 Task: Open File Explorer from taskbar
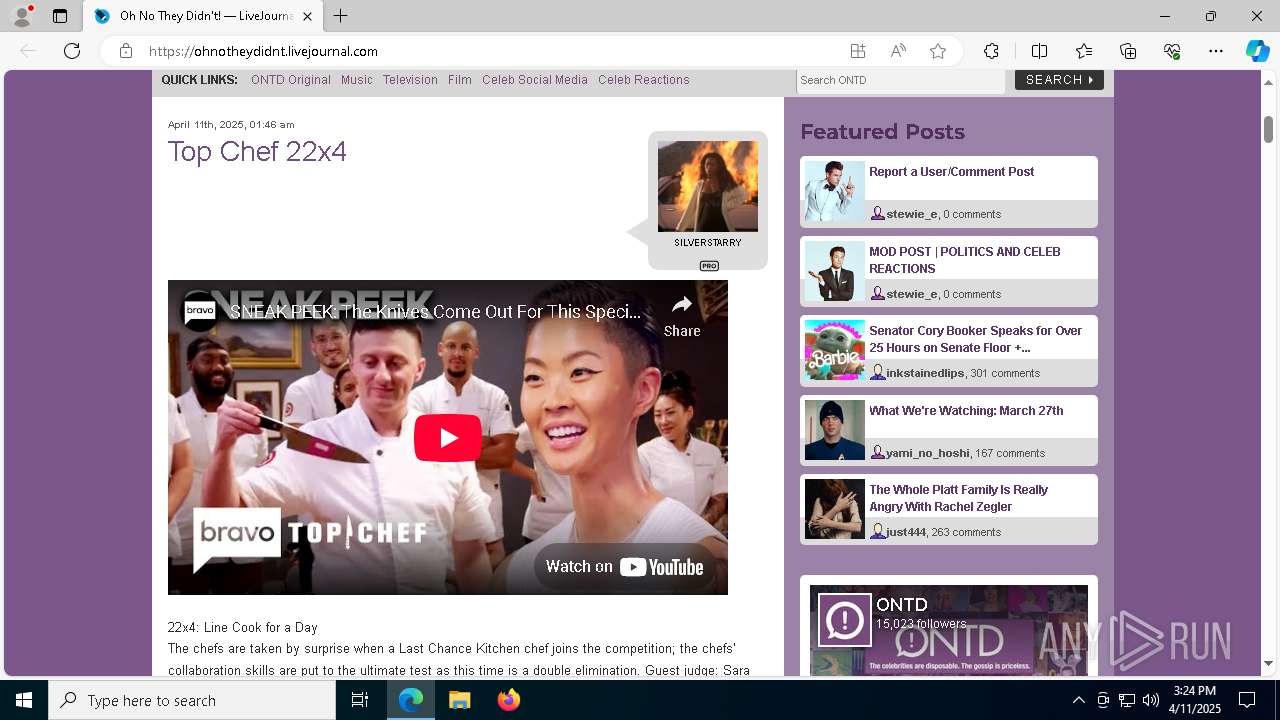[459, 700]
